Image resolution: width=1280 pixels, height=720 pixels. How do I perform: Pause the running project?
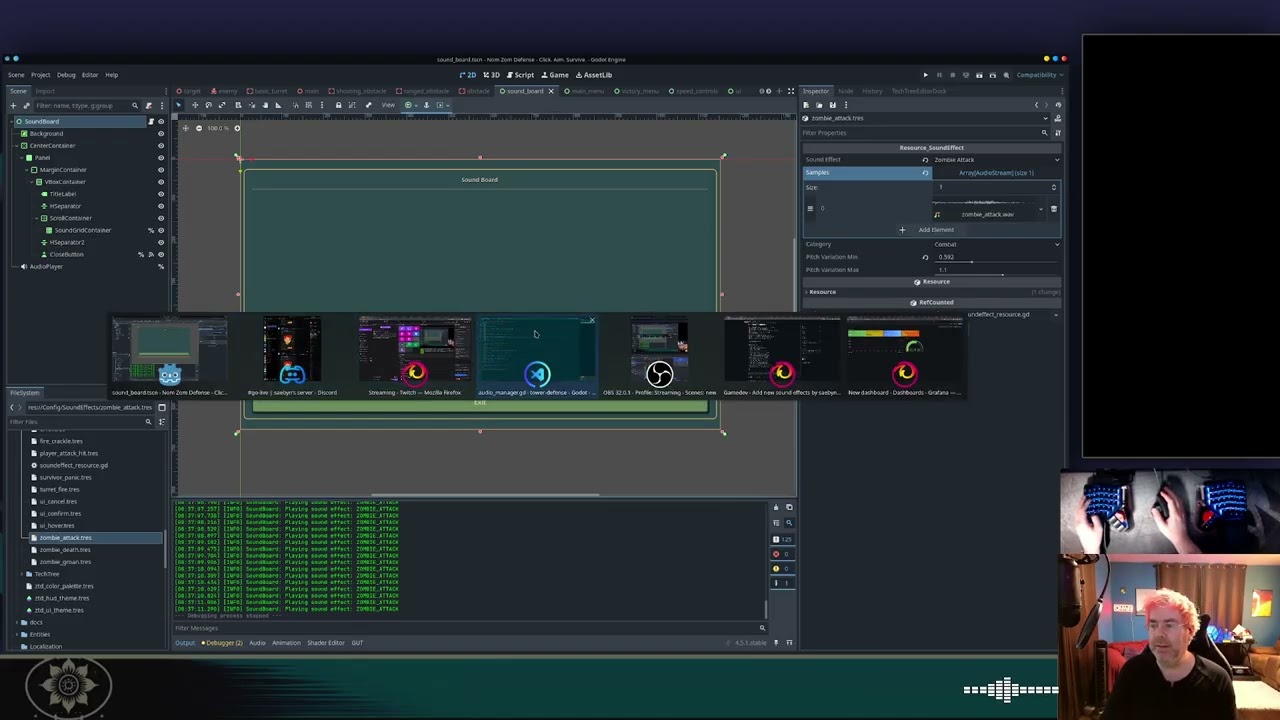pyautogui.click(x=939, y=75)
